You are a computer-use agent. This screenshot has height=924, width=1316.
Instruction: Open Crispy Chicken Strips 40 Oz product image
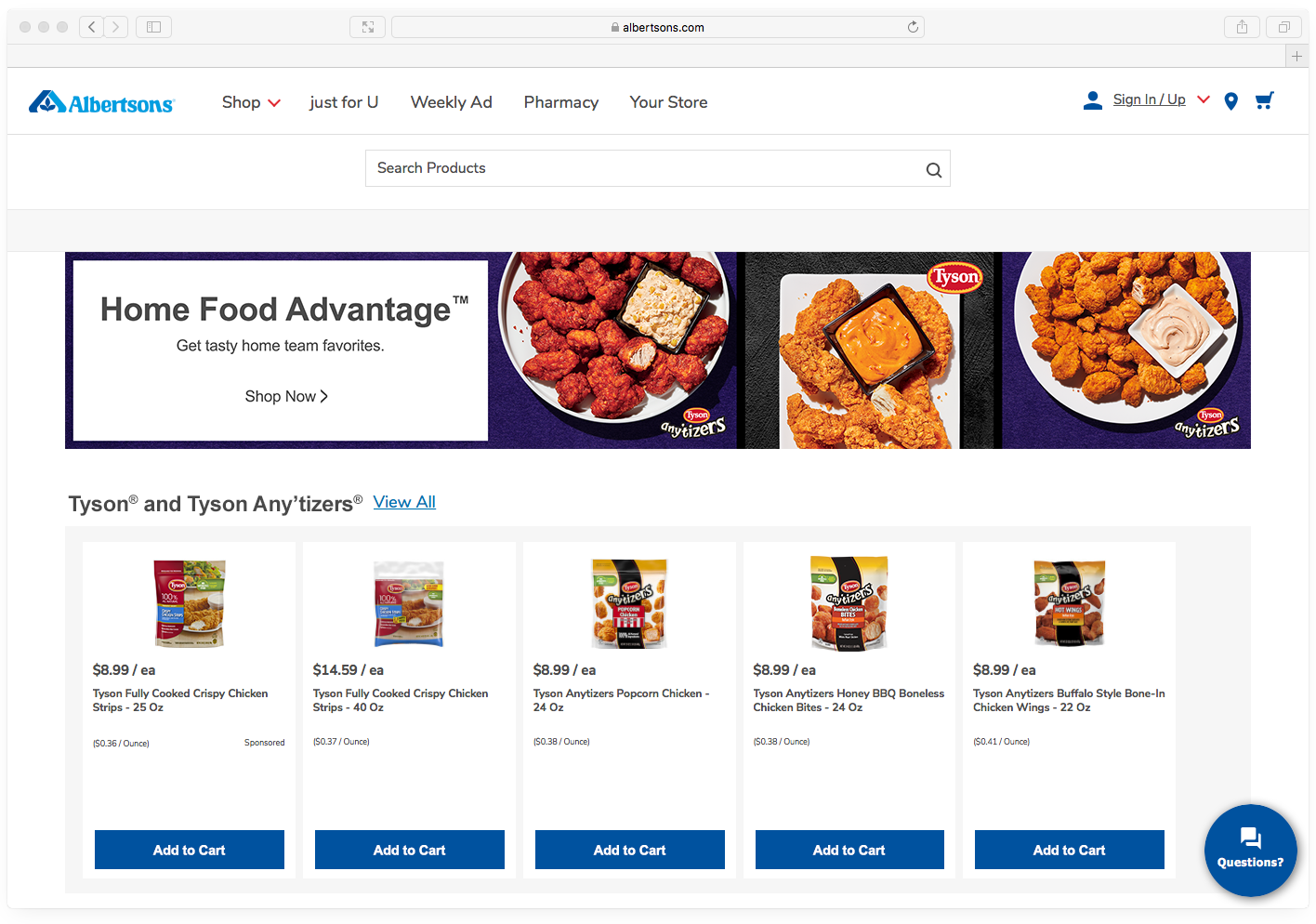pyautogui.click(x=409, y=603)
